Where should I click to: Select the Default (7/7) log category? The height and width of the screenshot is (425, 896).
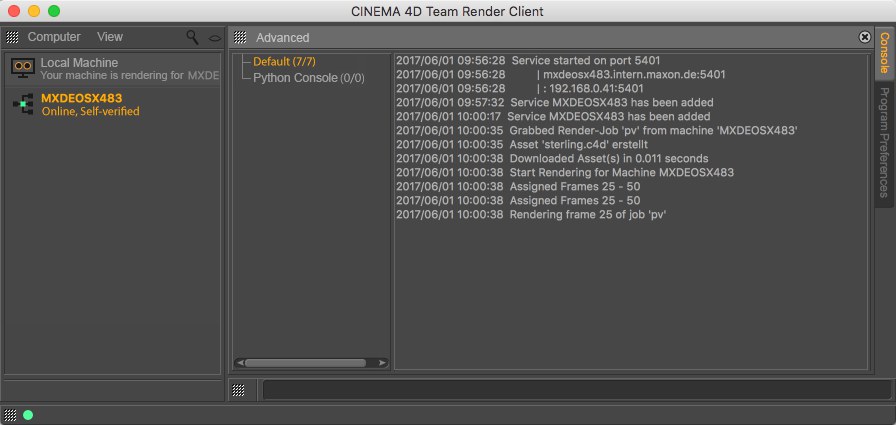coord(285,62)
